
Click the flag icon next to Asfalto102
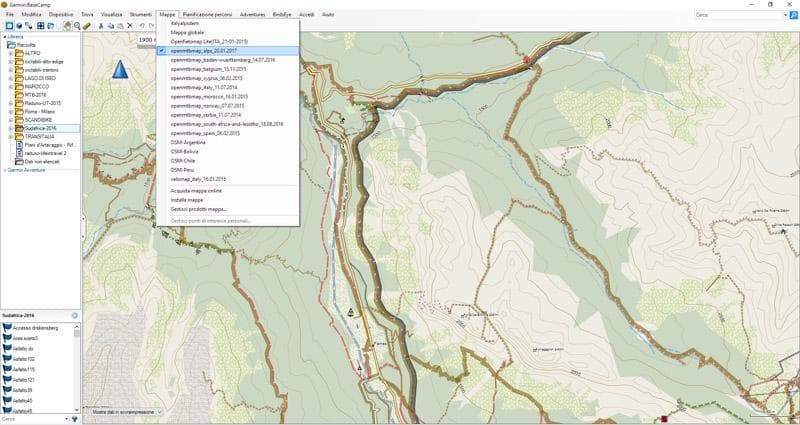[7, 359]
